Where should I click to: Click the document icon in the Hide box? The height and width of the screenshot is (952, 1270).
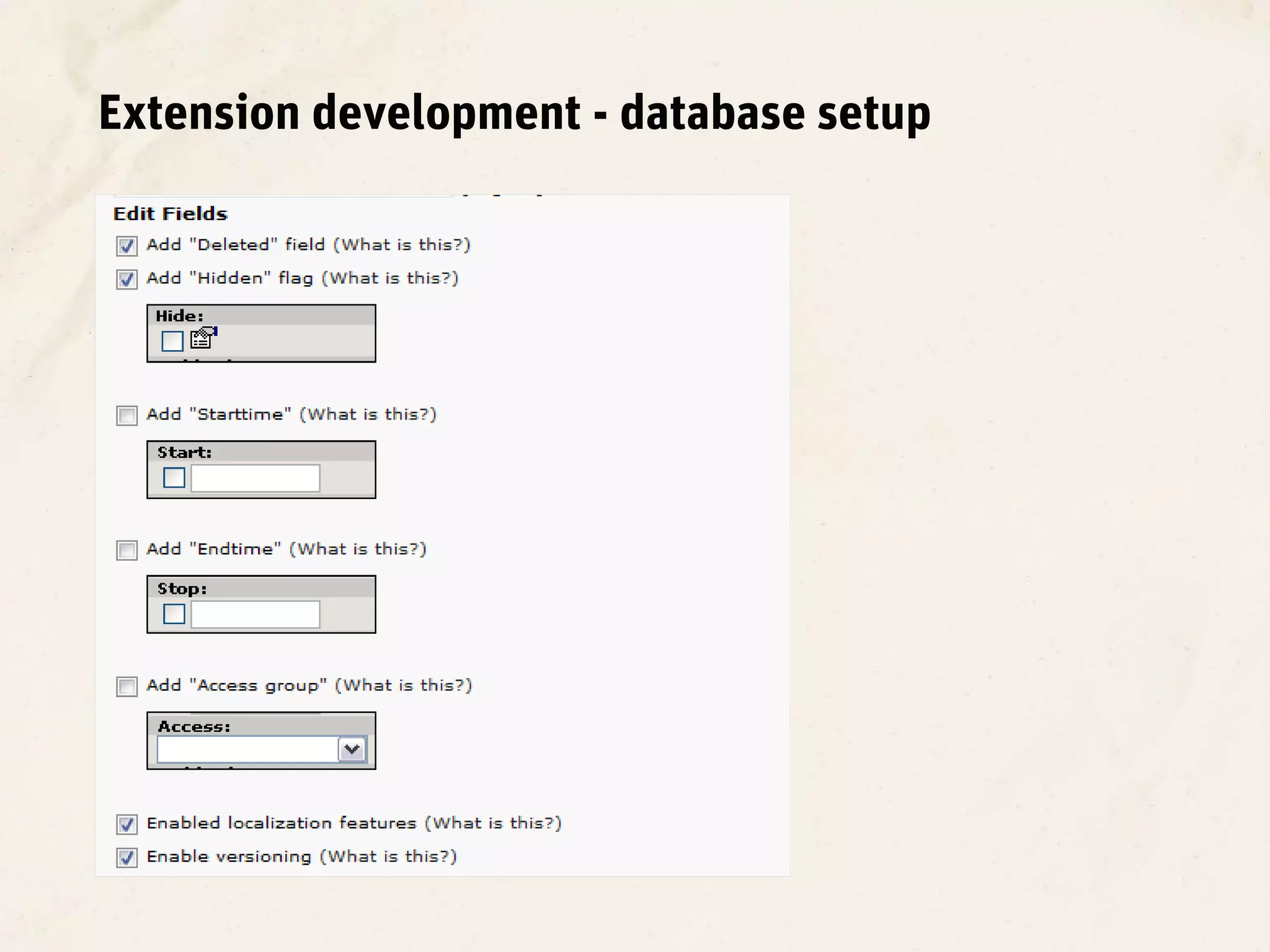[203, 338]
